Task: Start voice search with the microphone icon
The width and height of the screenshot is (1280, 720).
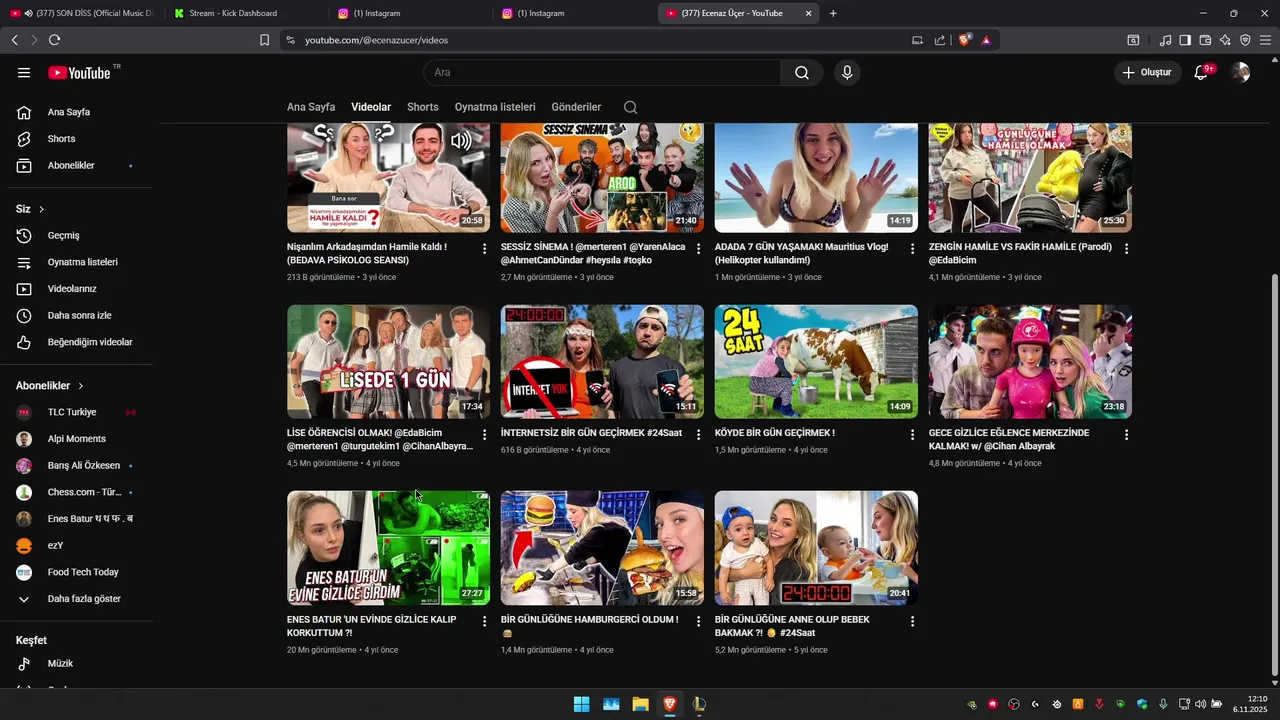Action: [847, 73]
